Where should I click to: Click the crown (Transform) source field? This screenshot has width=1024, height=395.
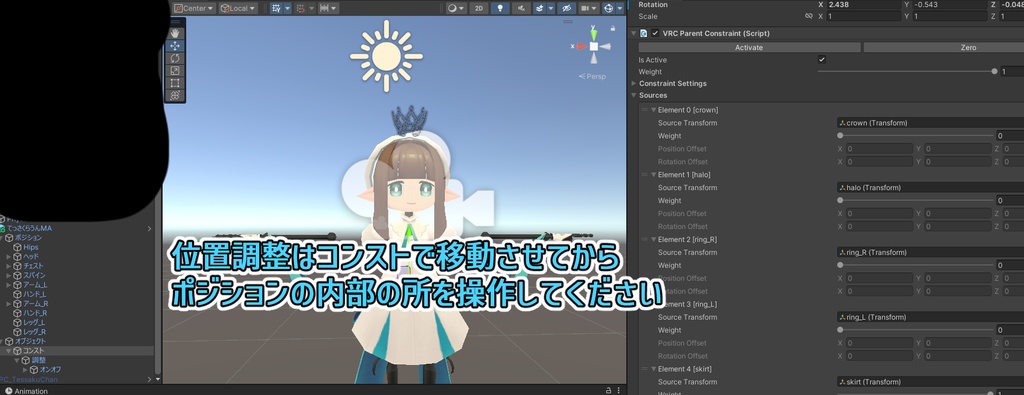930,123
